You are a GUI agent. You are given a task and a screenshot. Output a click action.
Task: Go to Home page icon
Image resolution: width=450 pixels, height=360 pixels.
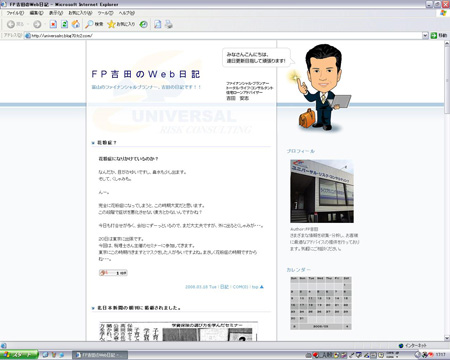[76, 24]
